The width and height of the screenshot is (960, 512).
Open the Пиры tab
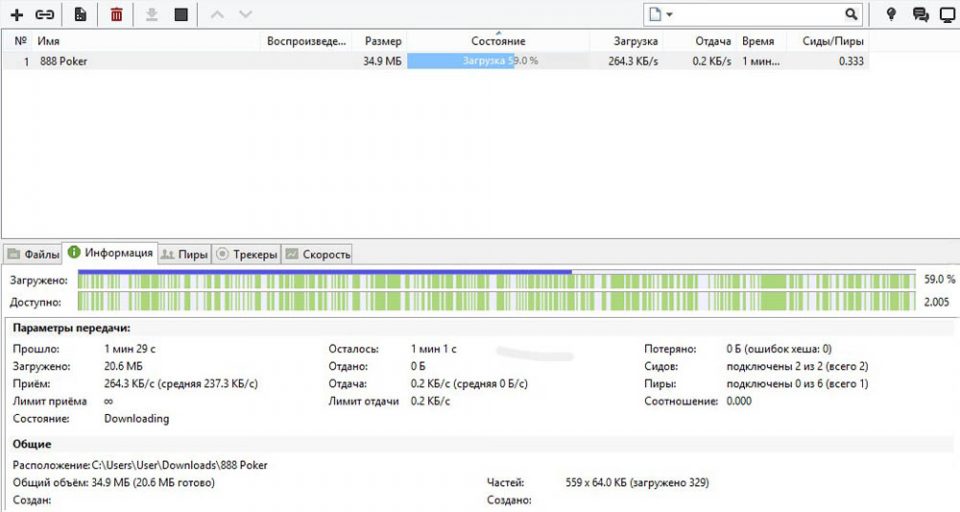(185, 254)
